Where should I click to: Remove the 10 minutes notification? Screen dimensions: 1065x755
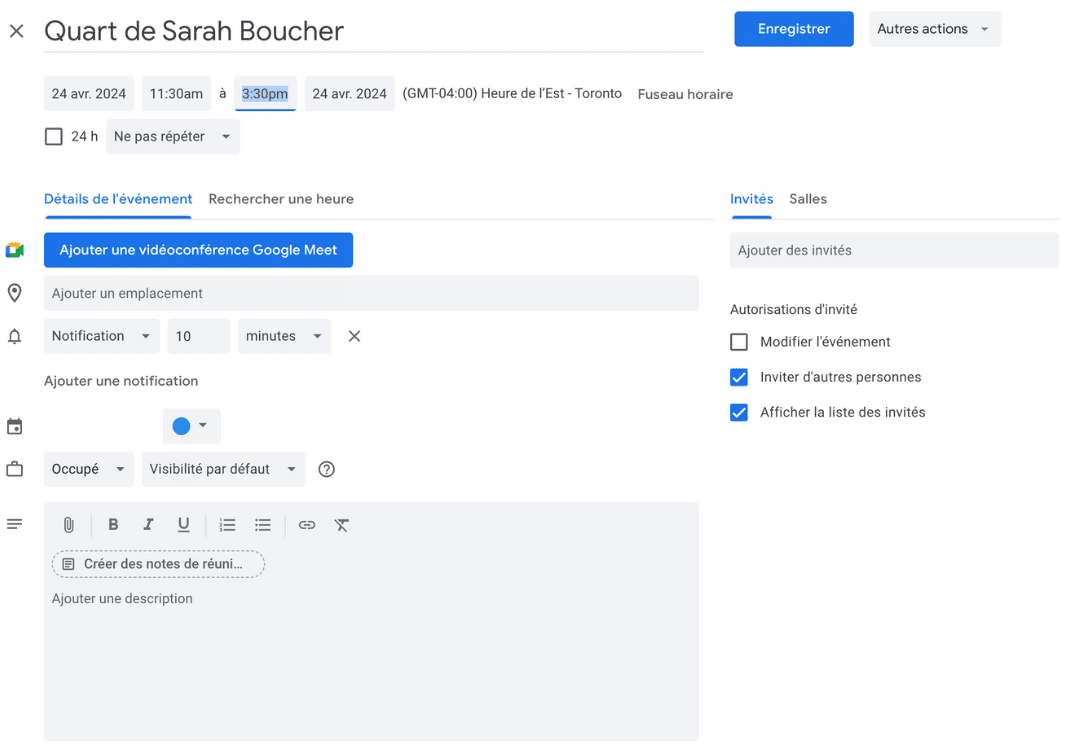[354, 336]
